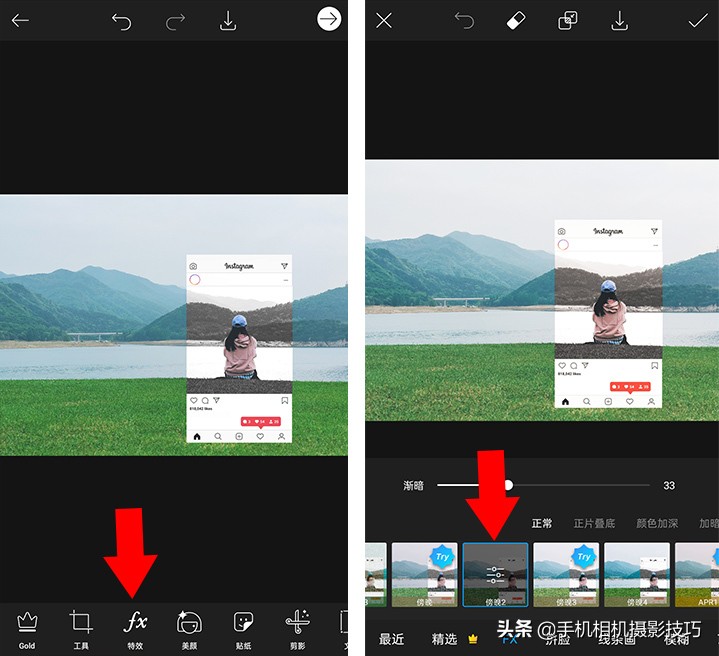Close the effect editor with X
719x656 pixels.
(384, 21)
